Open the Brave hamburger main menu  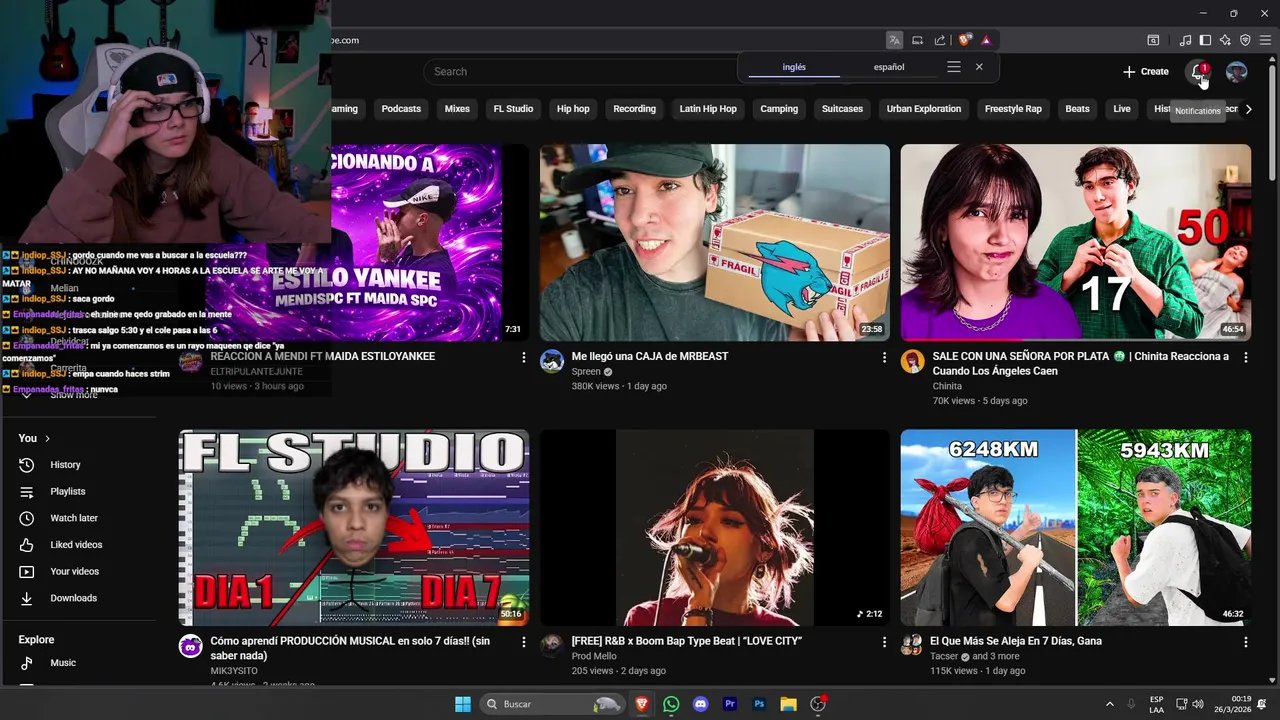pyautogui.click(x=1266, y=40)
